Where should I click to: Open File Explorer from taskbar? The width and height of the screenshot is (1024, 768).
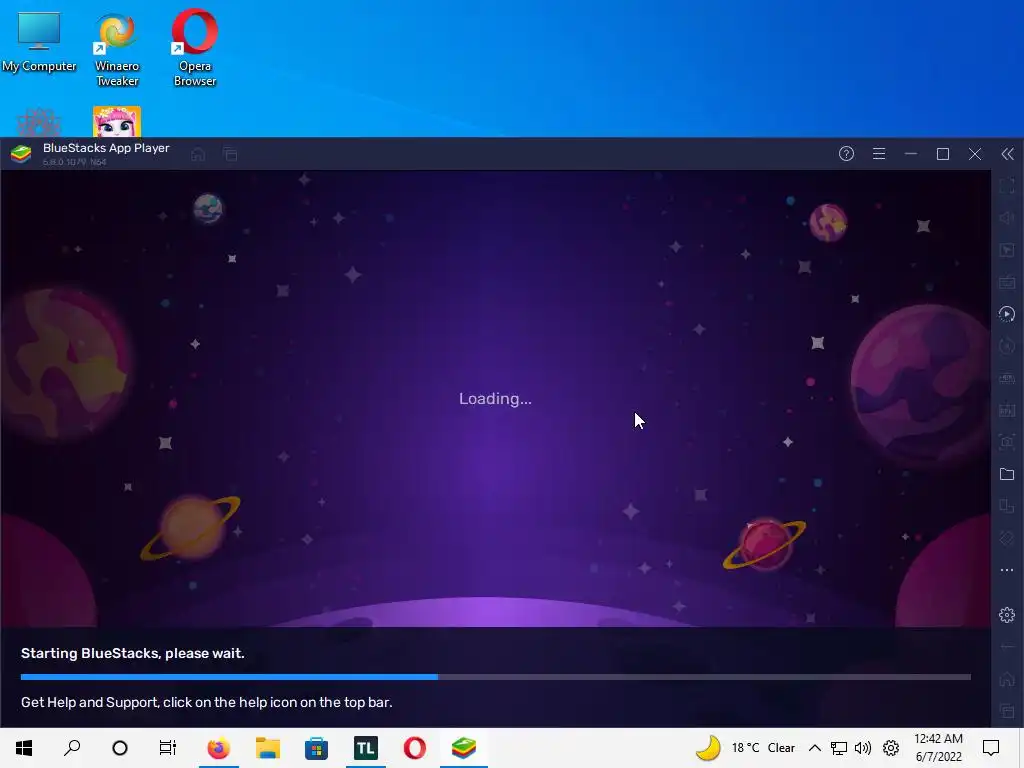(x=268, y=748)
